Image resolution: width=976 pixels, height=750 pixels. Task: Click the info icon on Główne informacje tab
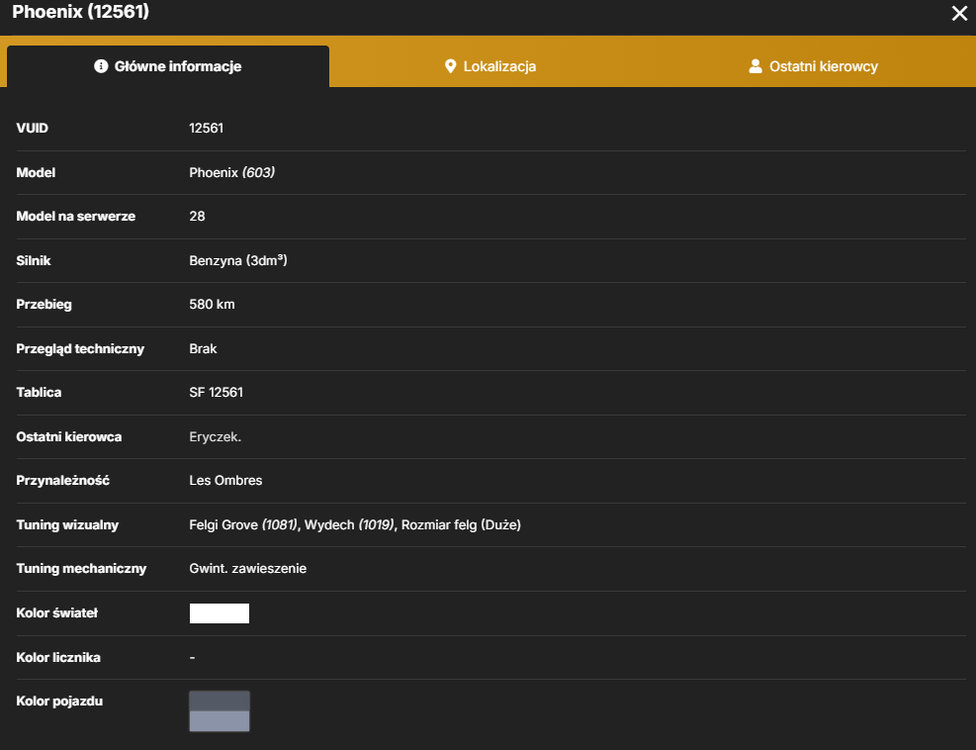pyautogui.click(x=101, y=66)
